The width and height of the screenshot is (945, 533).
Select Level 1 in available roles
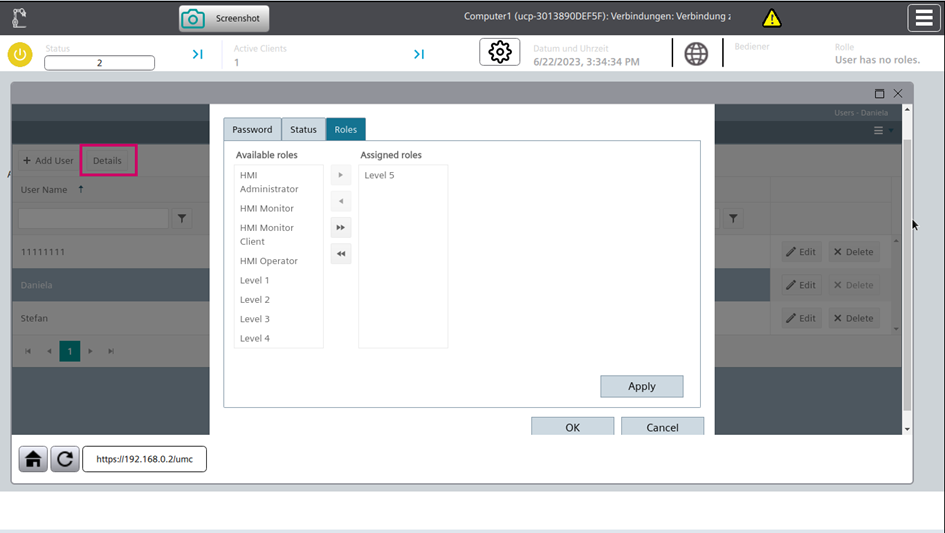click(278, 280)
